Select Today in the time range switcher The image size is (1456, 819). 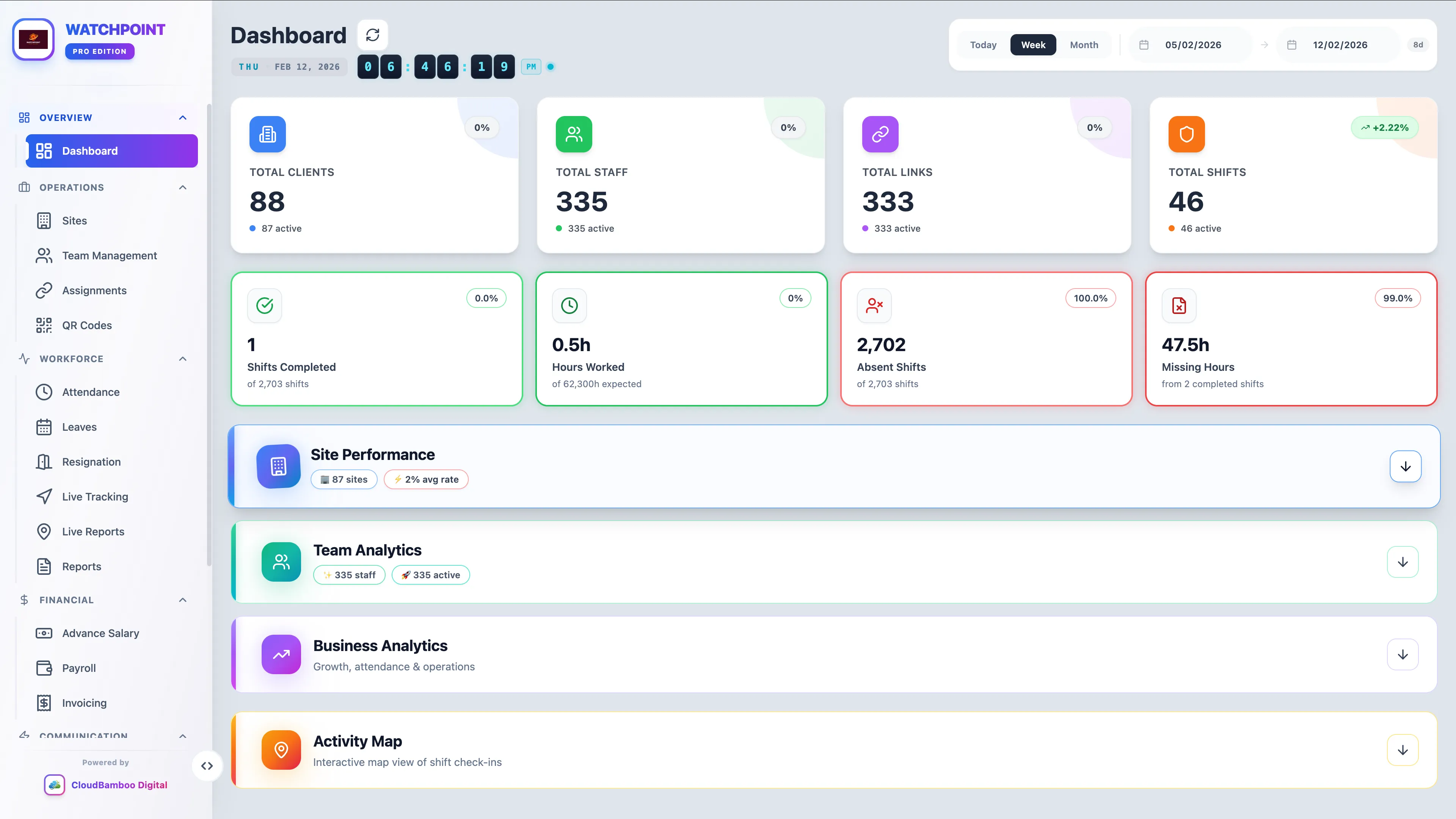[x=984, y=45]
